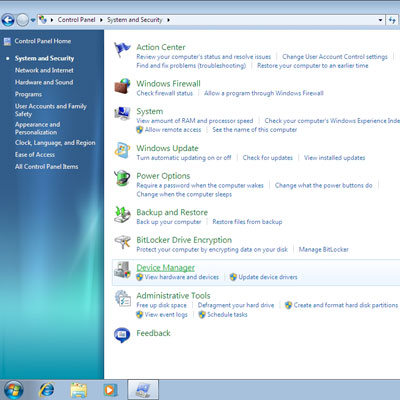Click the Windows Start orb
Screen dimensions: 400x400
click(14, 390)
